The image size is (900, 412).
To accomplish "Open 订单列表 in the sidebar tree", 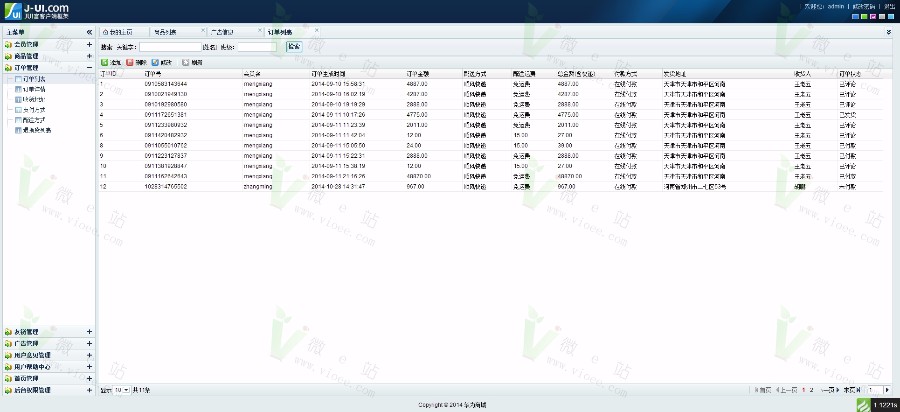I will click(x=34, y=79).
